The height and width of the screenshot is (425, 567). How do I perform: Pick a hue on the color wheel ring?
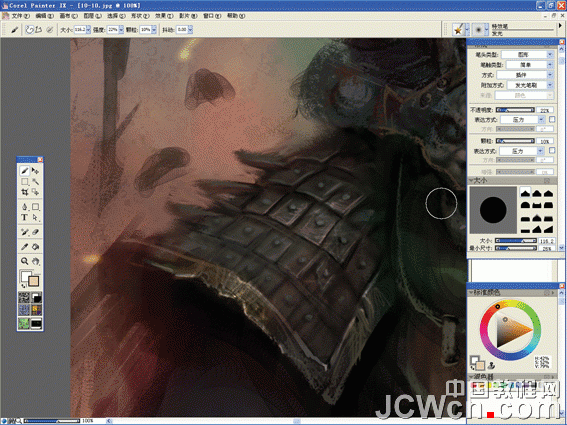click(510, 330)
